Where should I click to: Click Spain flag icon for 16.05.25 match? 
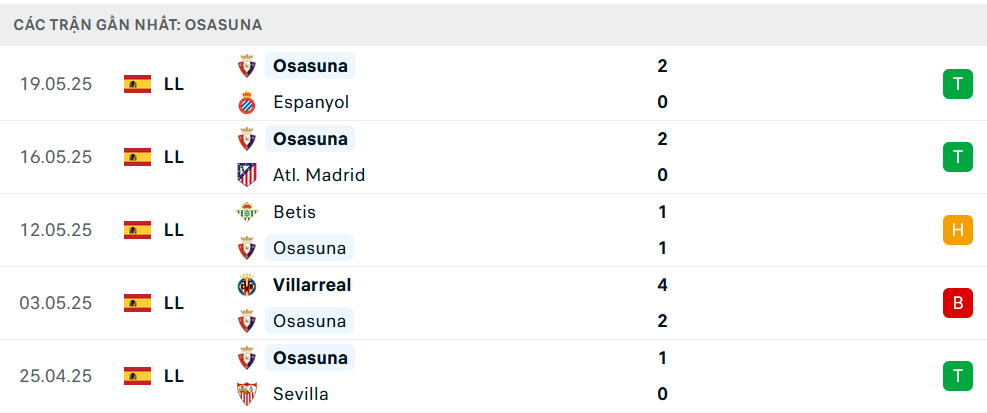click(x=137, y=157)
